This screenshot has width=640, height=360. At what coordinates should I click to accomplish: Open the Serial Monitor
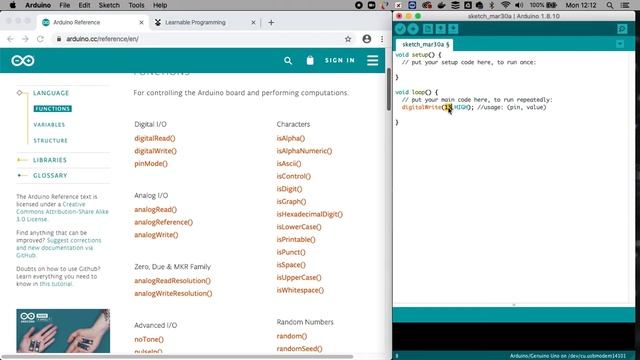coord(622,29)
